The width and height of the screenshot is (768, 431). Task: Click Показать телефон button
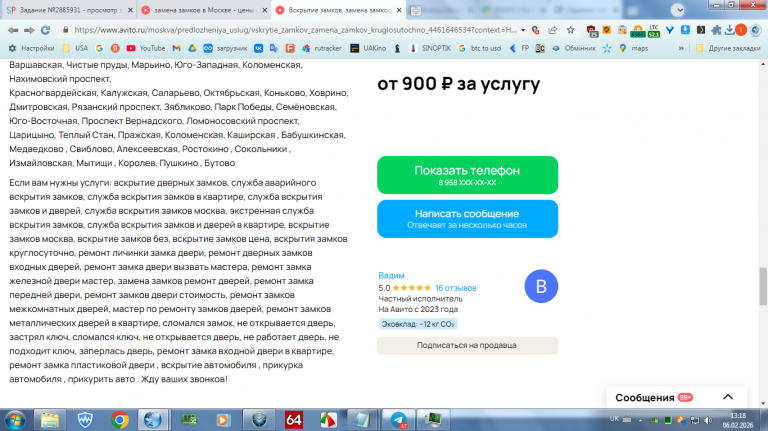467,175
